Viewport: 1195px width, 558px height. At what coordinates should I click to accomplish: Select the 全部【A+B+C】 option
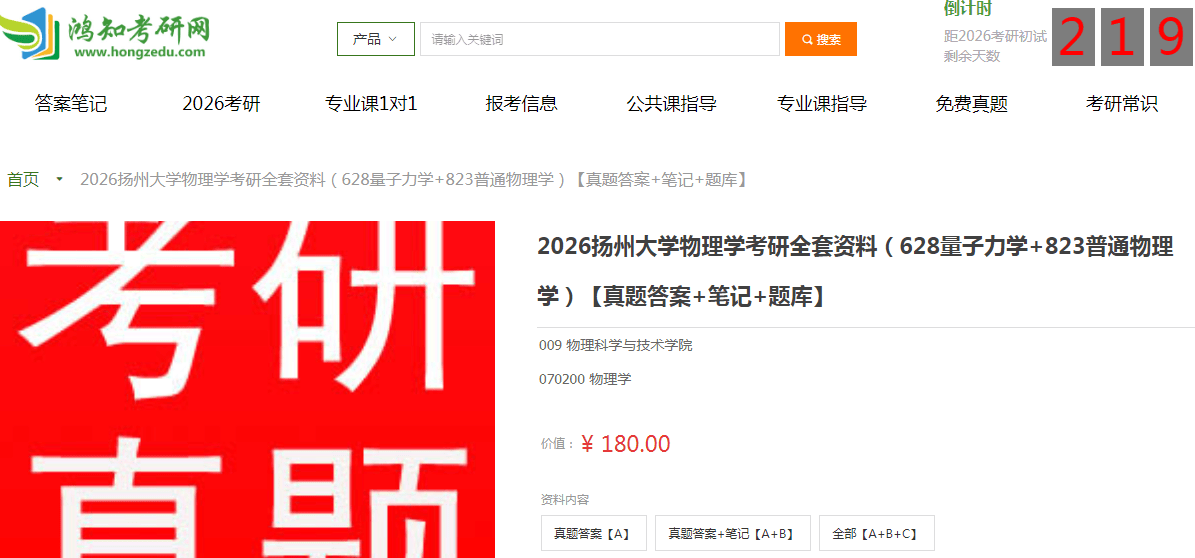876,533
